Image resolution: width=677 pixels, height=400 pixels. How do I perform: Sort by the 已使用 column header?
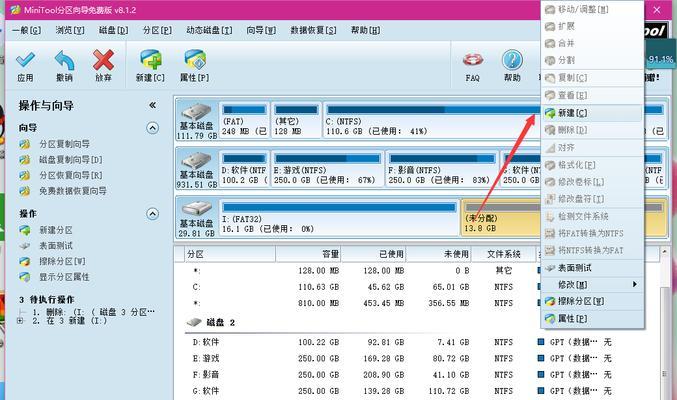pyautogui.click(x=374, y=254)
